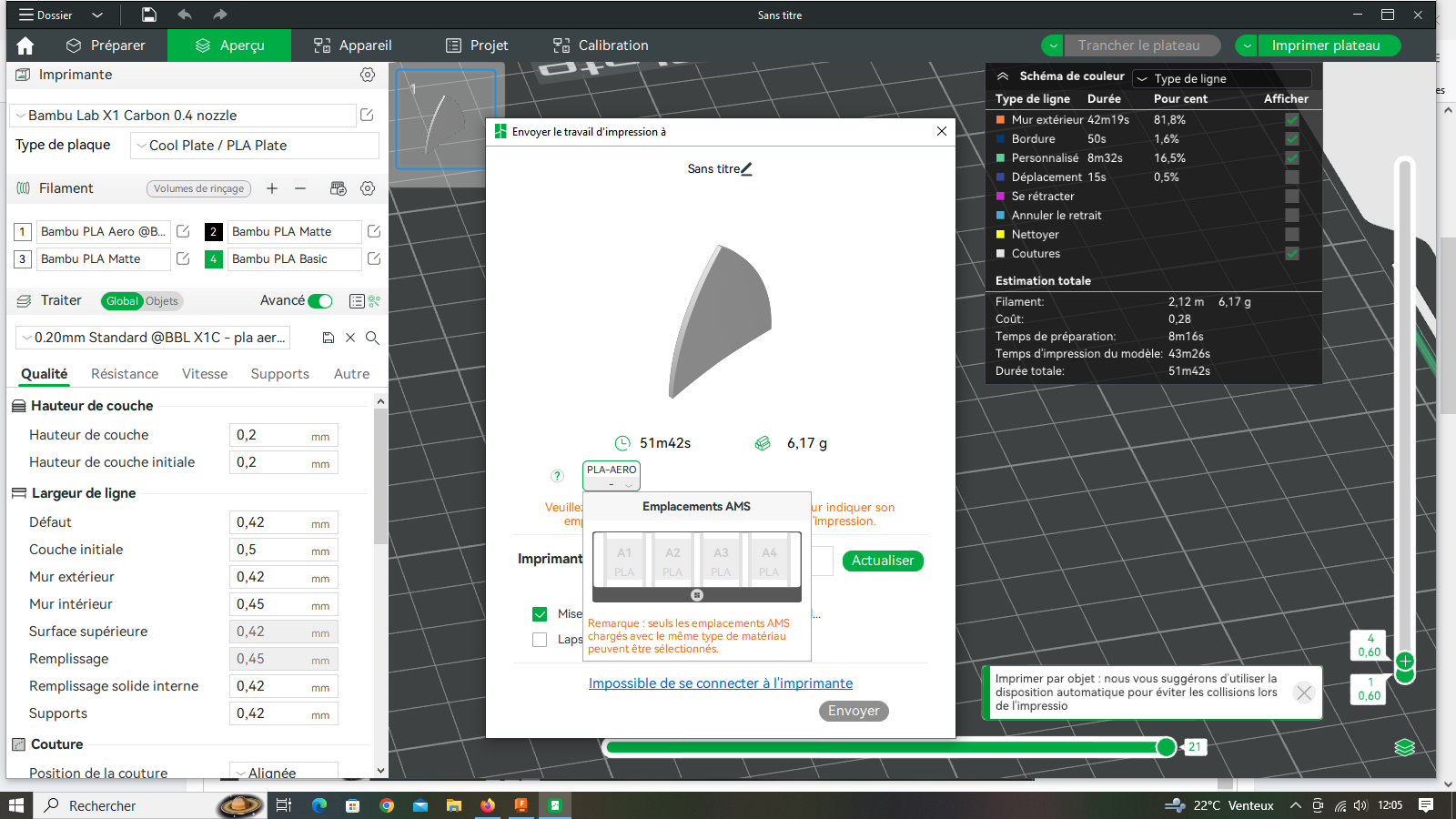The height and width of the screenshot is (819, 1456).
Task: Open the help question mark icon in dialog
Action: 557,476
